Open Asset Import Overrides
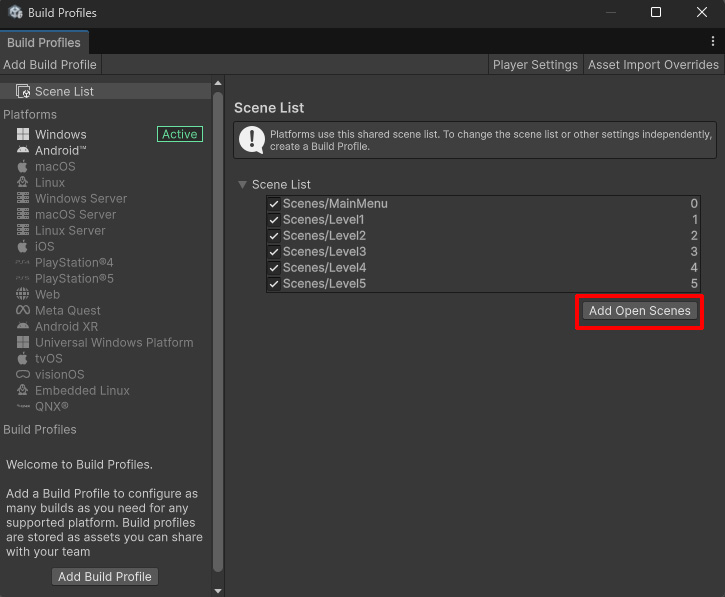This screenshot has height=597, width=725. click(653, 65)
